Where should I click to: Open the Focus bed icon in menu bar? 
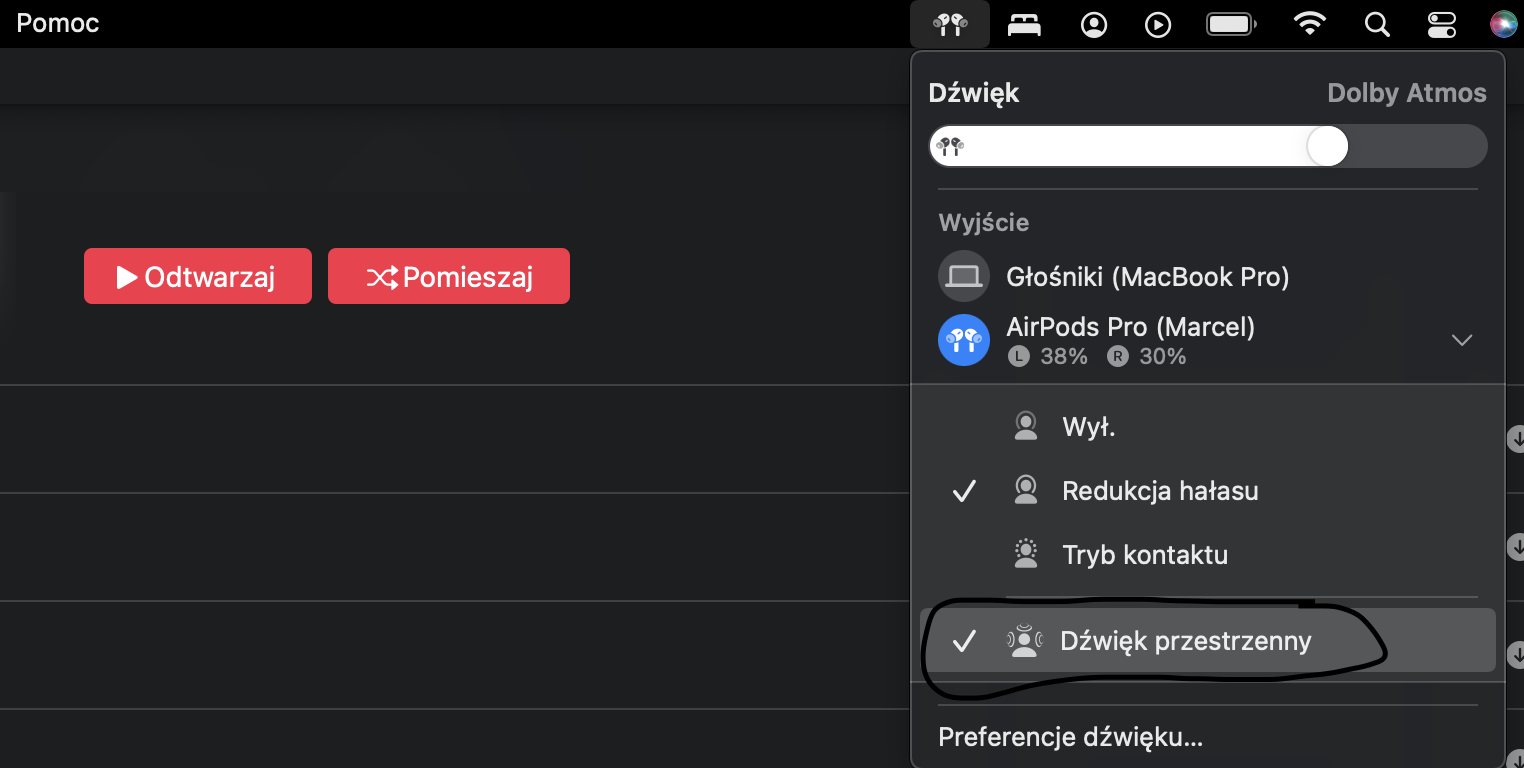coord(1024,24)
